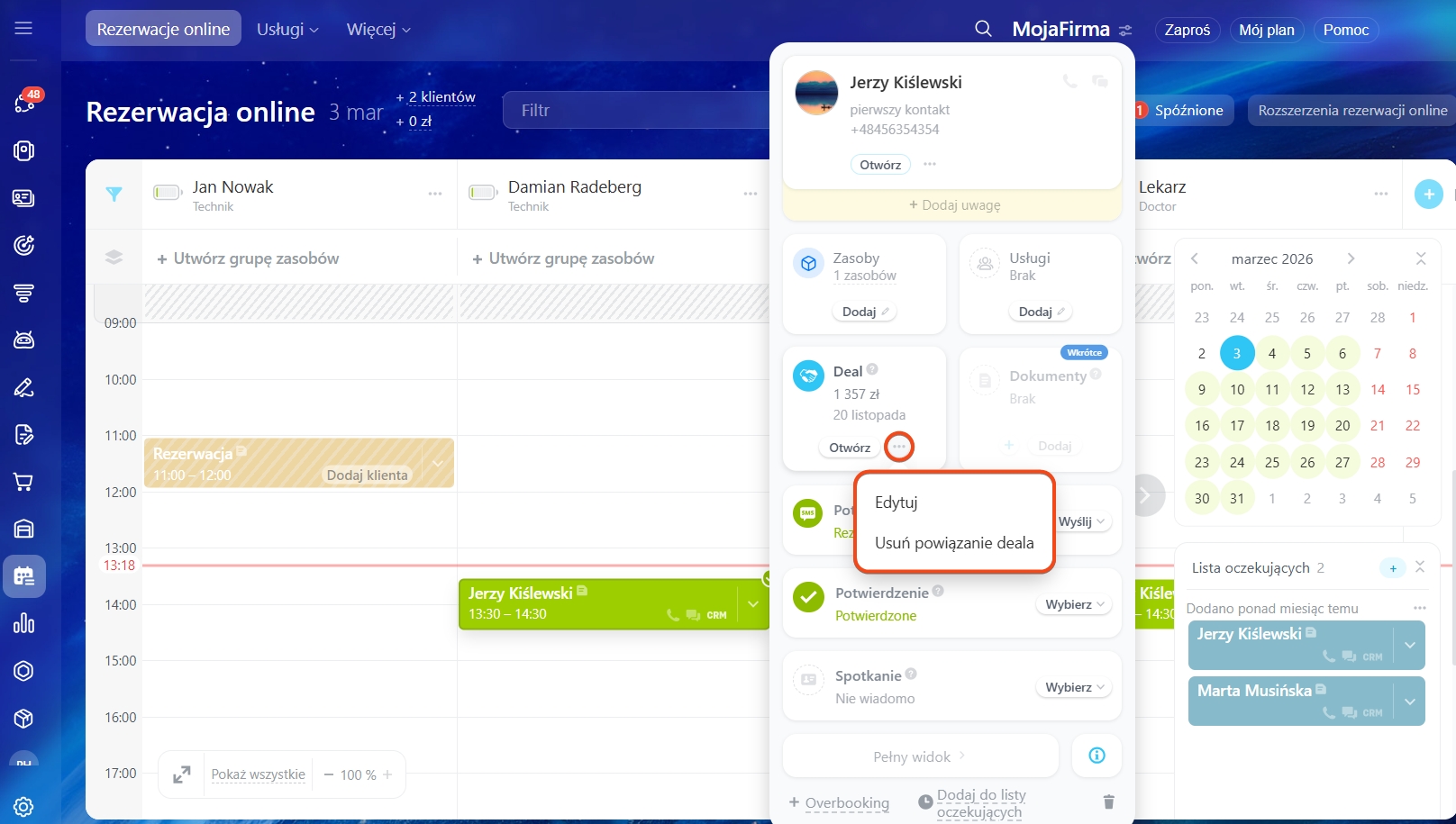Click the search magnifier icon

coord(983,30)
